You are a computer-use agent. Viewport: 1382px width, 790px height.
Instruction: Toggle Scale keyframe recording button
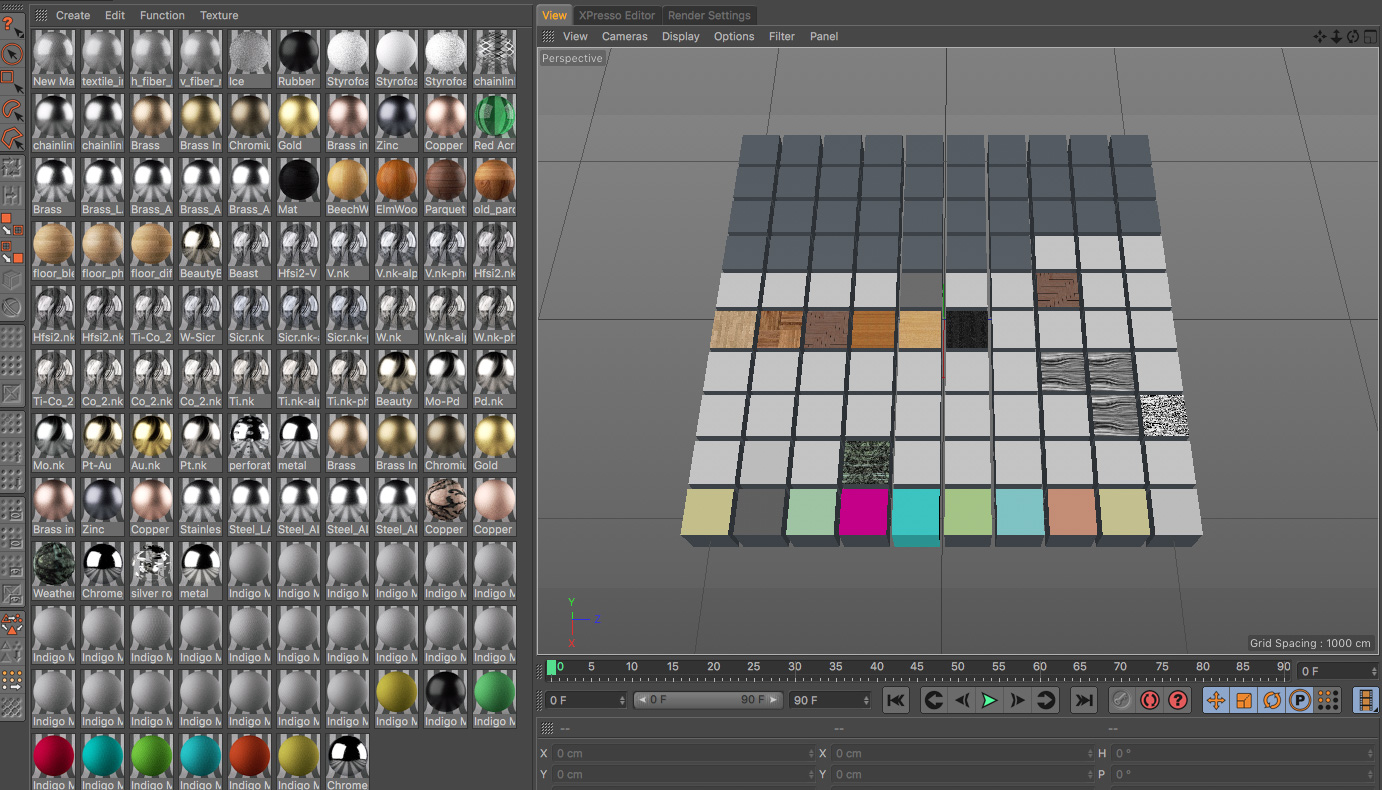1244,701
